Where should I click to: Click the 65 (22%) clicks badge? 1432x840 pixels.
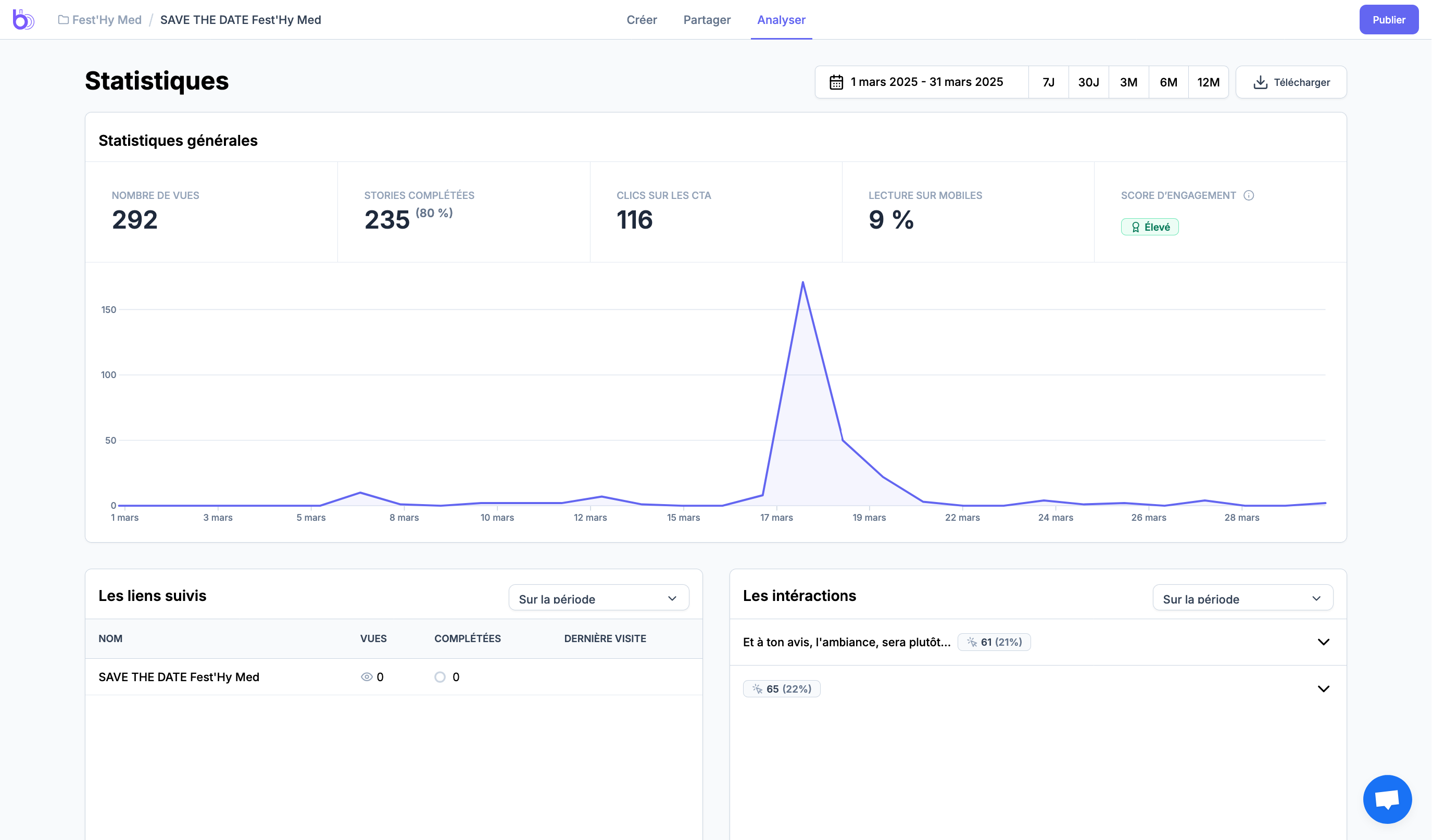(781, 689)
